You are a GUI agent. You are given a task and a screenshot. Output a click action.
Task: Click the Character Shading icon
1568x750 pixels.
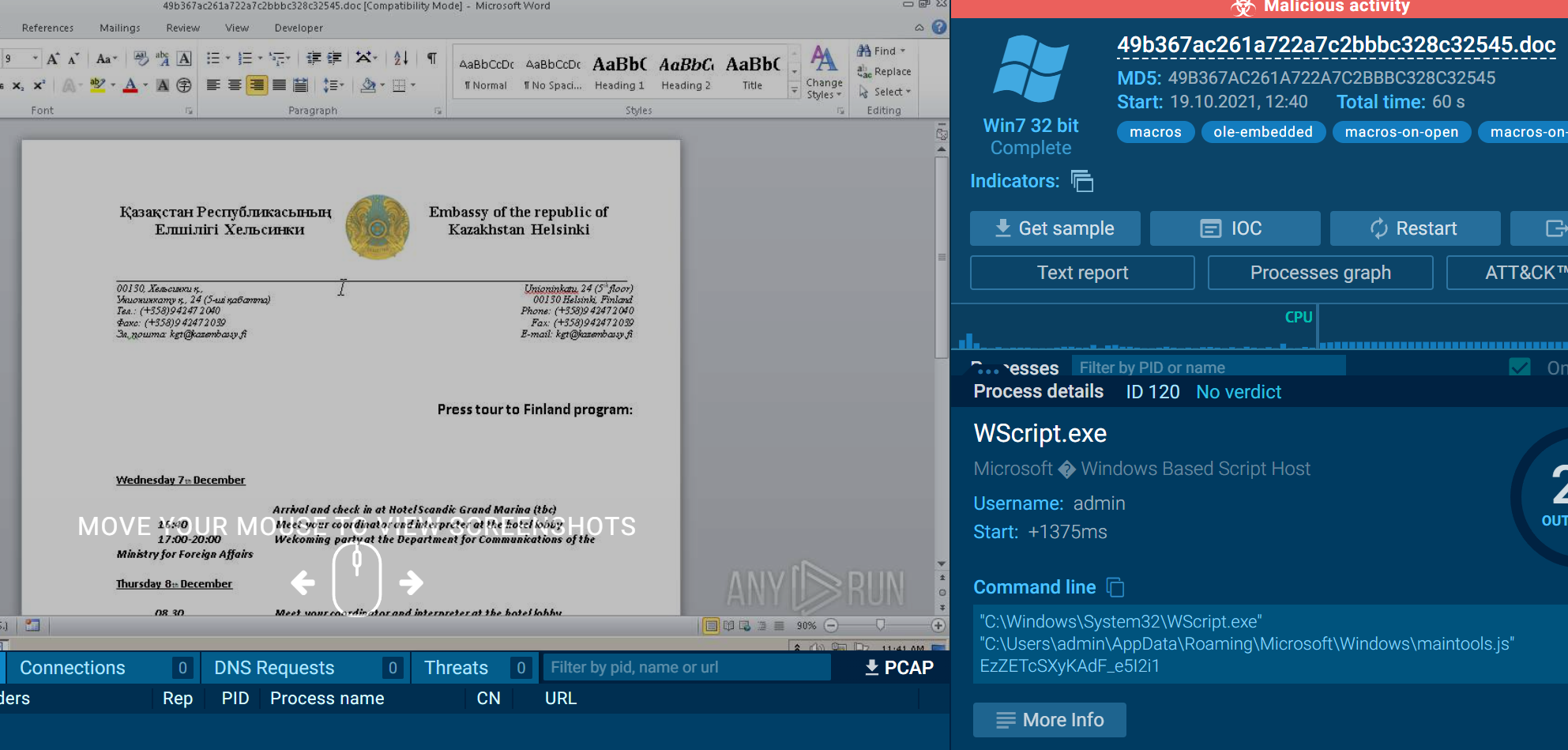click(x=163, y=85)
